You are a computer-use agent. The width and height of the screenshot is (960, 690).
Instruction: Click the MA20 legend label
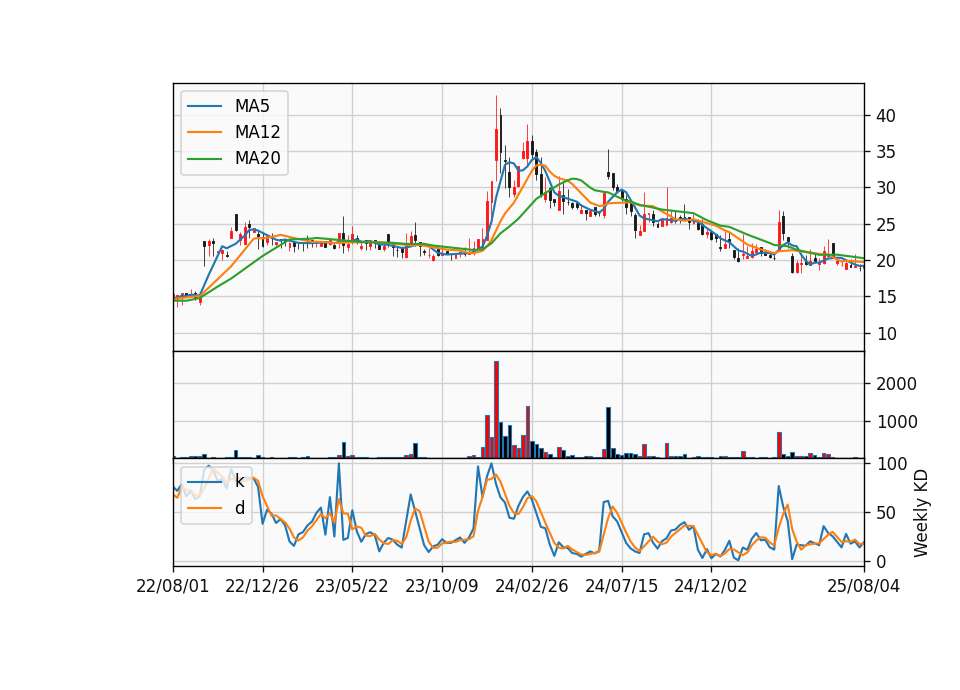257,159
